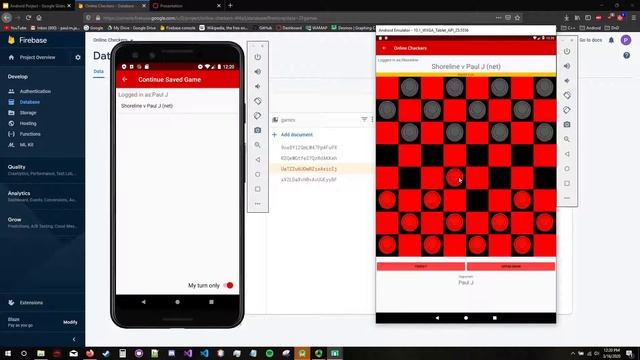
Task: Expand the Grow section in the sidebar
Action: coord(42,222)
